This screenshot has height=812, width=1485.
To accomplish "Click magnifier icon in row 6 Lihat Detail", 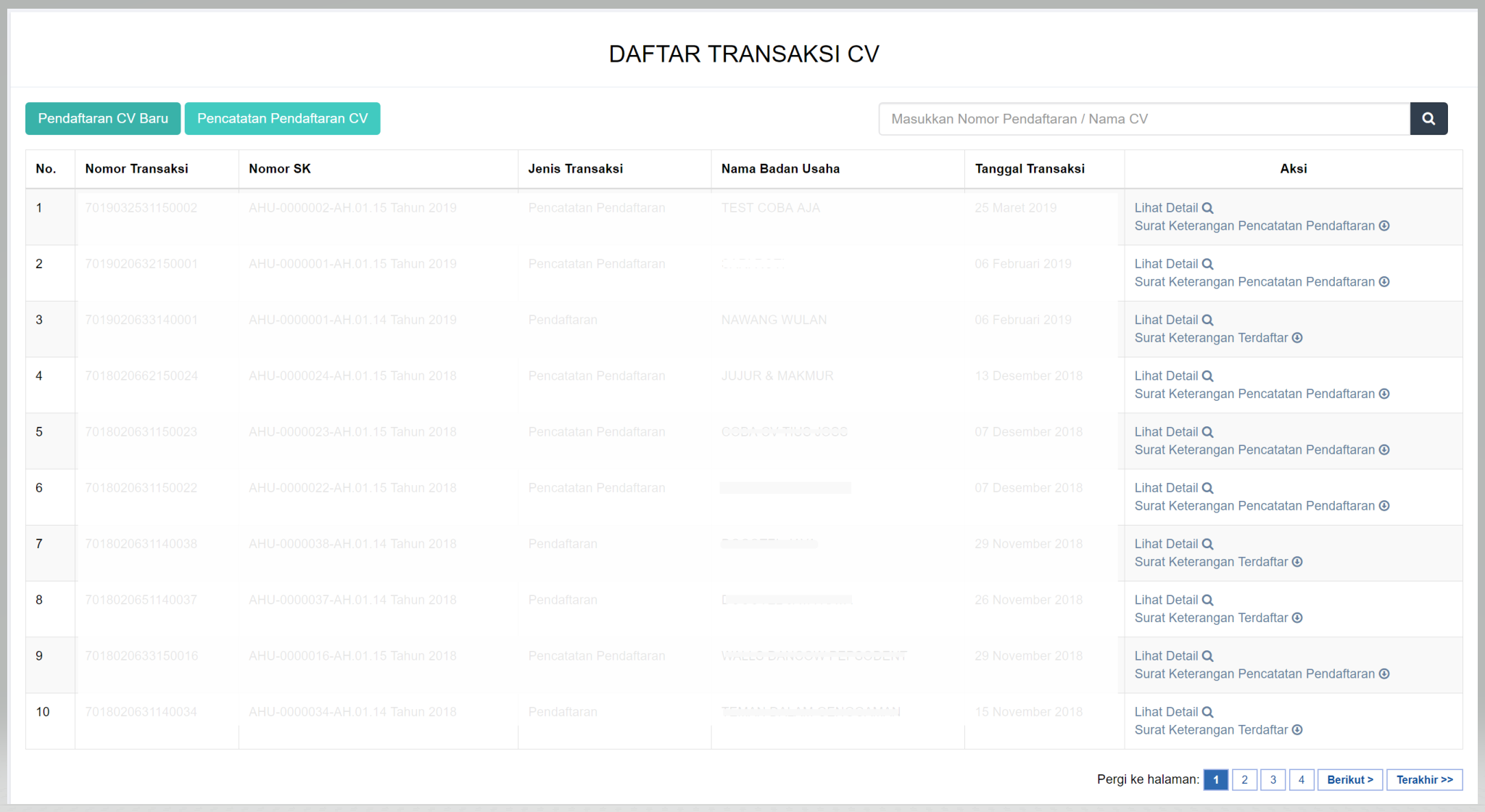I will pyautogui.click(x=1207, y=489).
